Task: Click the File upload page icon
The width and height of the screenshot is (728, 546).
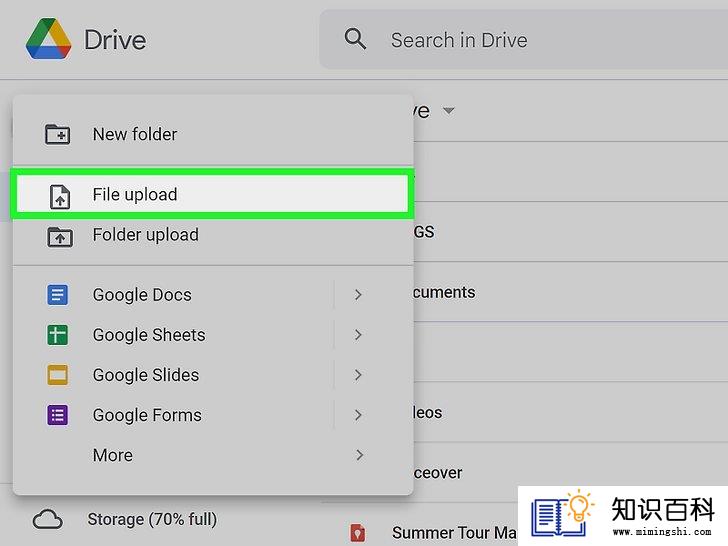Action: click(60, 196)
